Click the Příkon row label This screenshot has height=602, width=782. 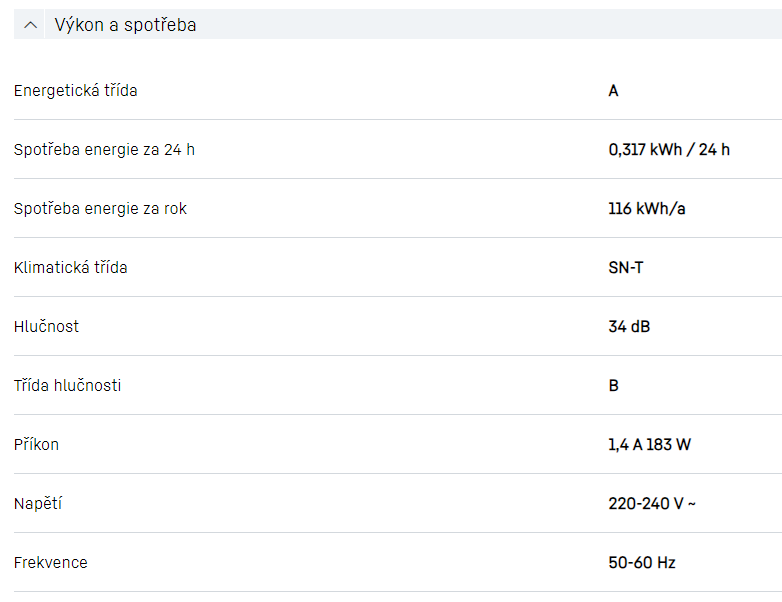(36, 445)
